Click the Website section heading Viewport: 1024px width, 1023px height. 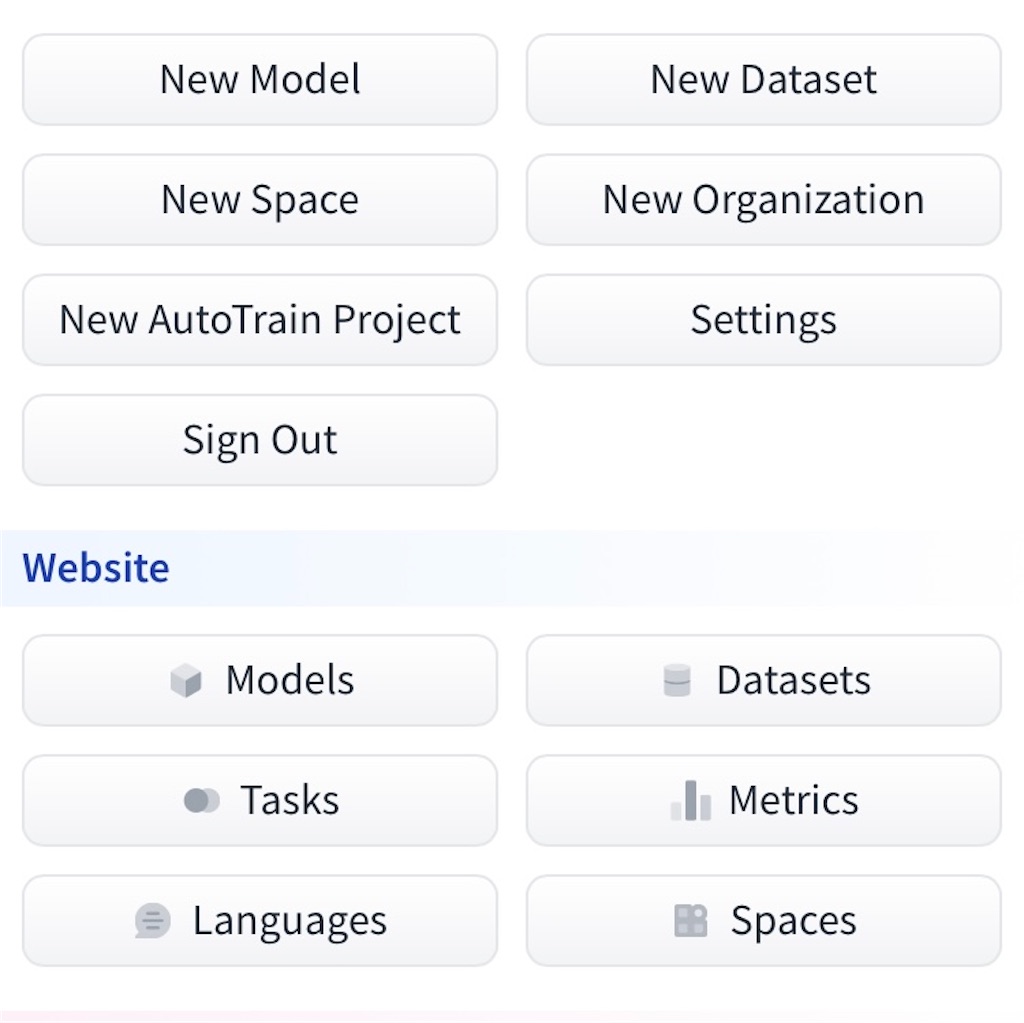pos(96,568)
